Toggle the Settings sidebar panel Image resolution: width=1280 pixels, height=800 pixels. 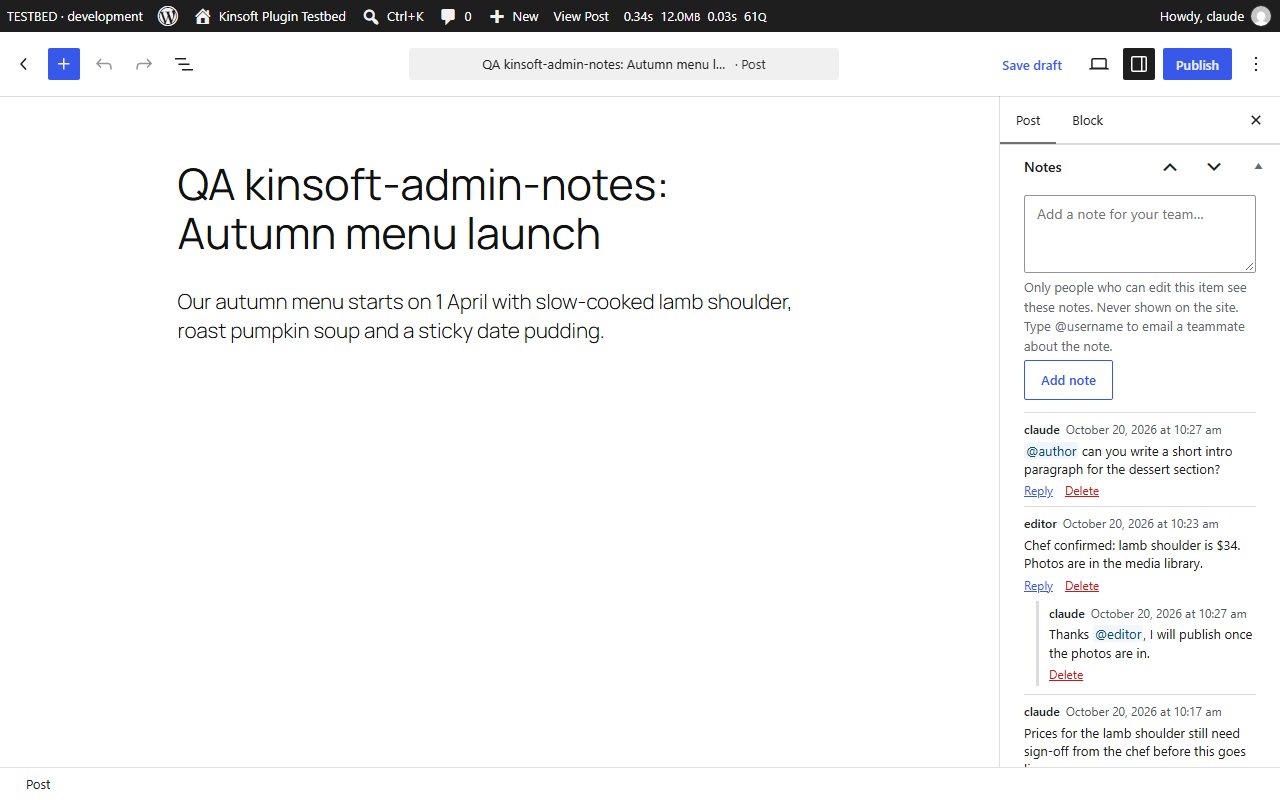tap(1139, 64)
